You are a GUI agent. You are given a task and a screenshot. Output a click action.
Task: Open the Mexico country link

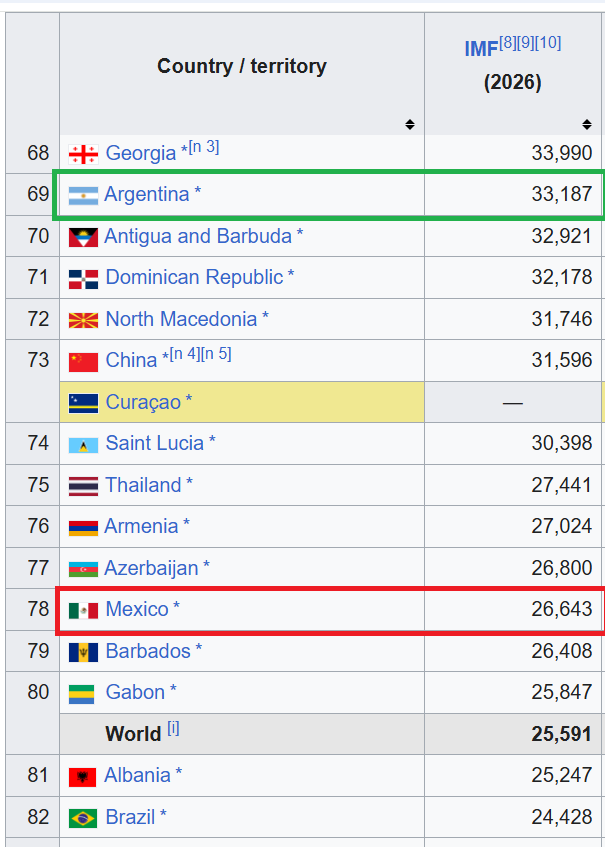coord(137,609)
